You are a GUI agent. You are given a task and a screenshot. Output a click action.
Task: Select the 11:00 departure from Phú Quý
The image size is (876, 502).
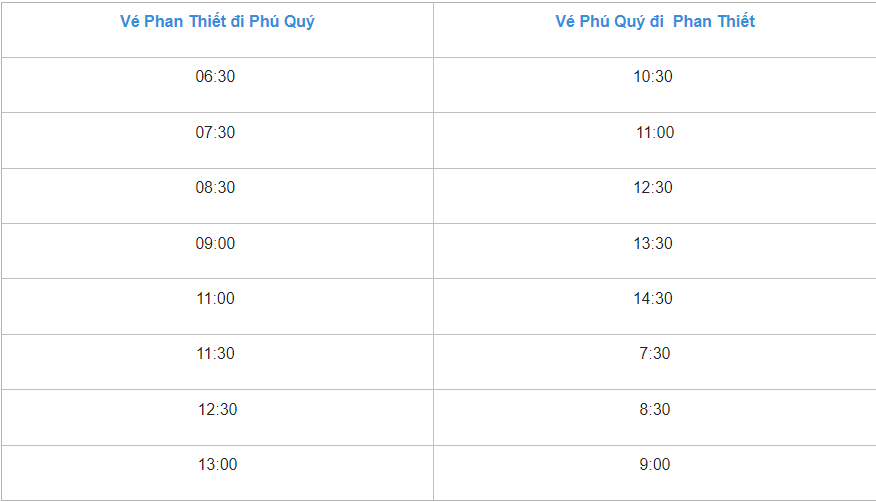[655, 132]
